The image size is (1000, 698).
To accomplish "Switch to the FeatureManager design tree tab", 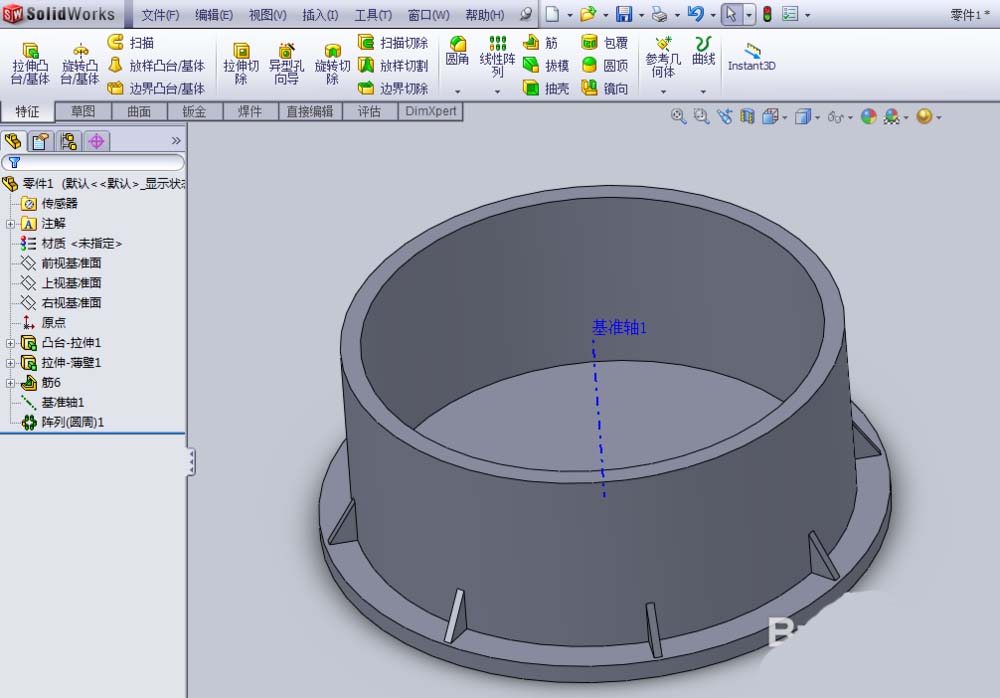I will tap(13, 141).
